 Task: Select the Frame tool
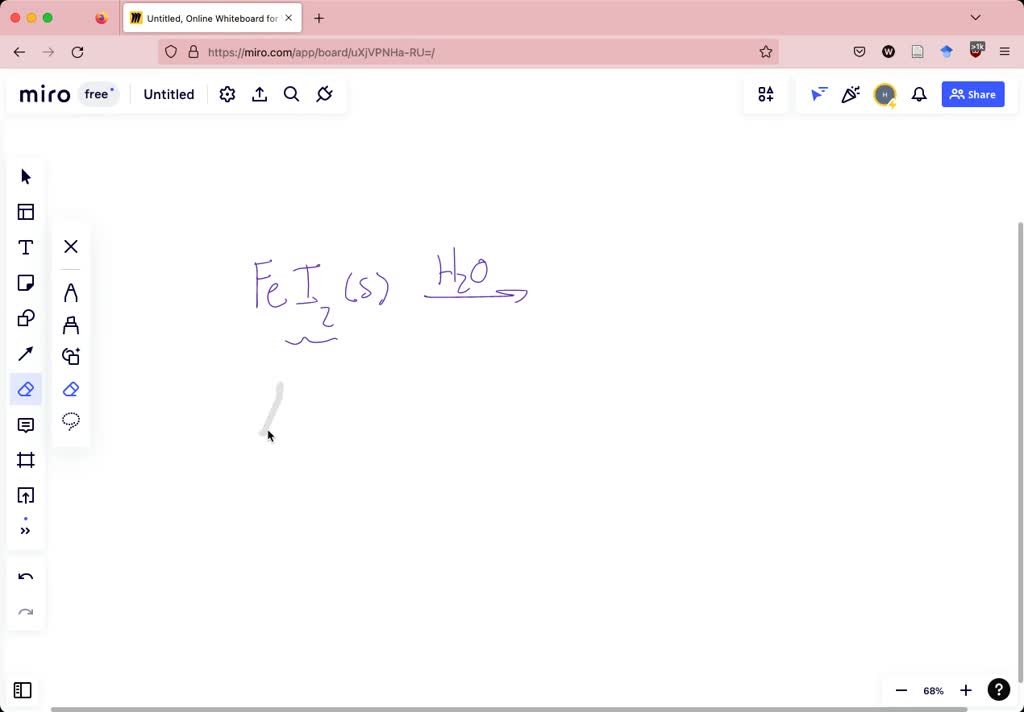click(x=25, y=460)
